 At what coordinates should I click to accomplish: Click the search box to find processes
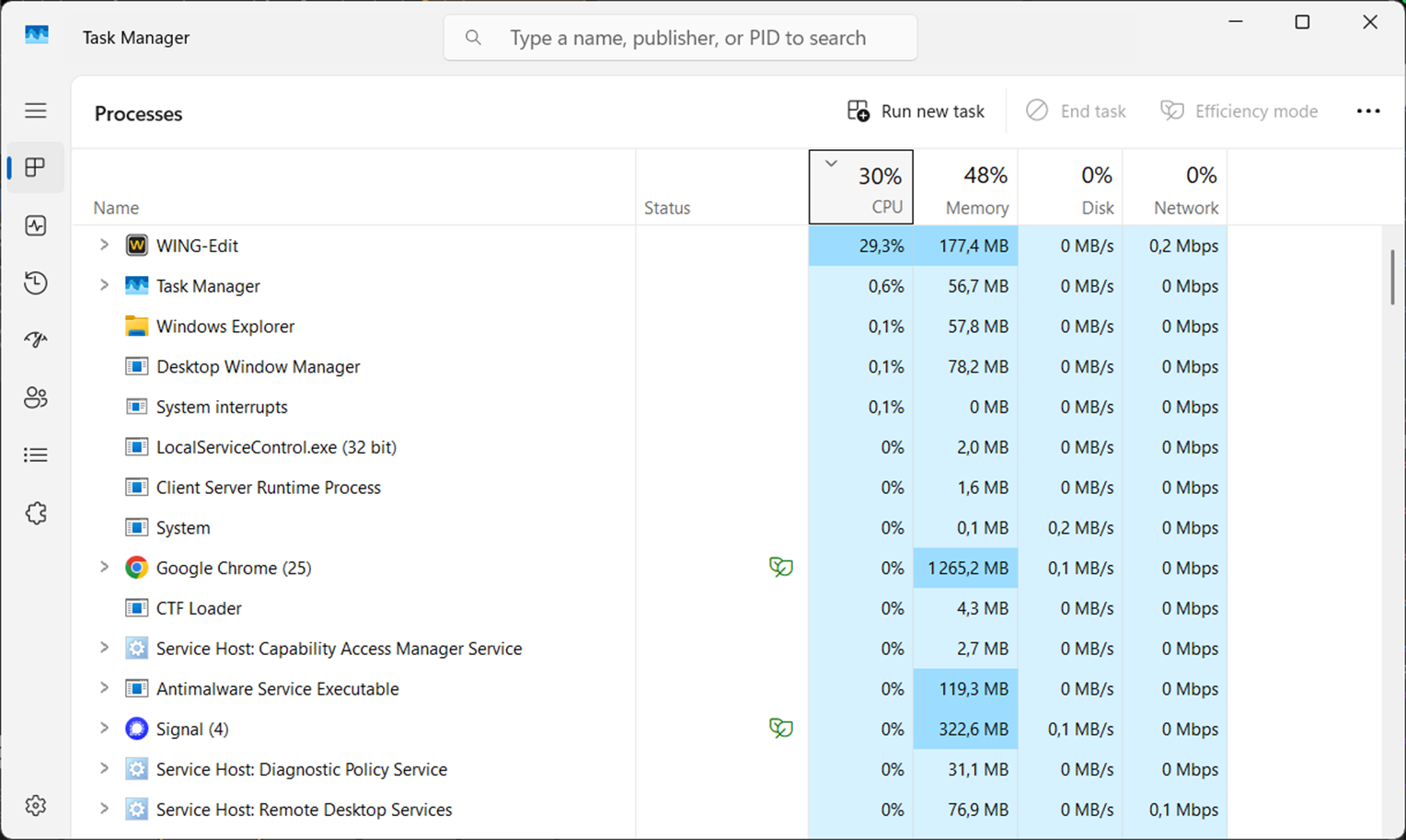tap(680, 38)
